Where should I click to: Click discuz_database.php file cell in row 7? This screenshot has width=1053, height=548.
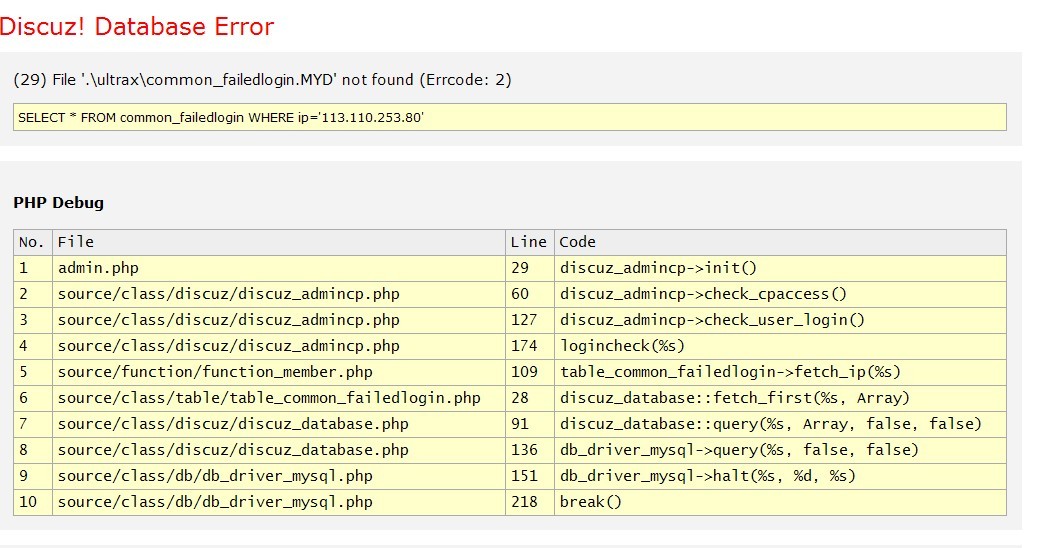(x=279, y=424)
